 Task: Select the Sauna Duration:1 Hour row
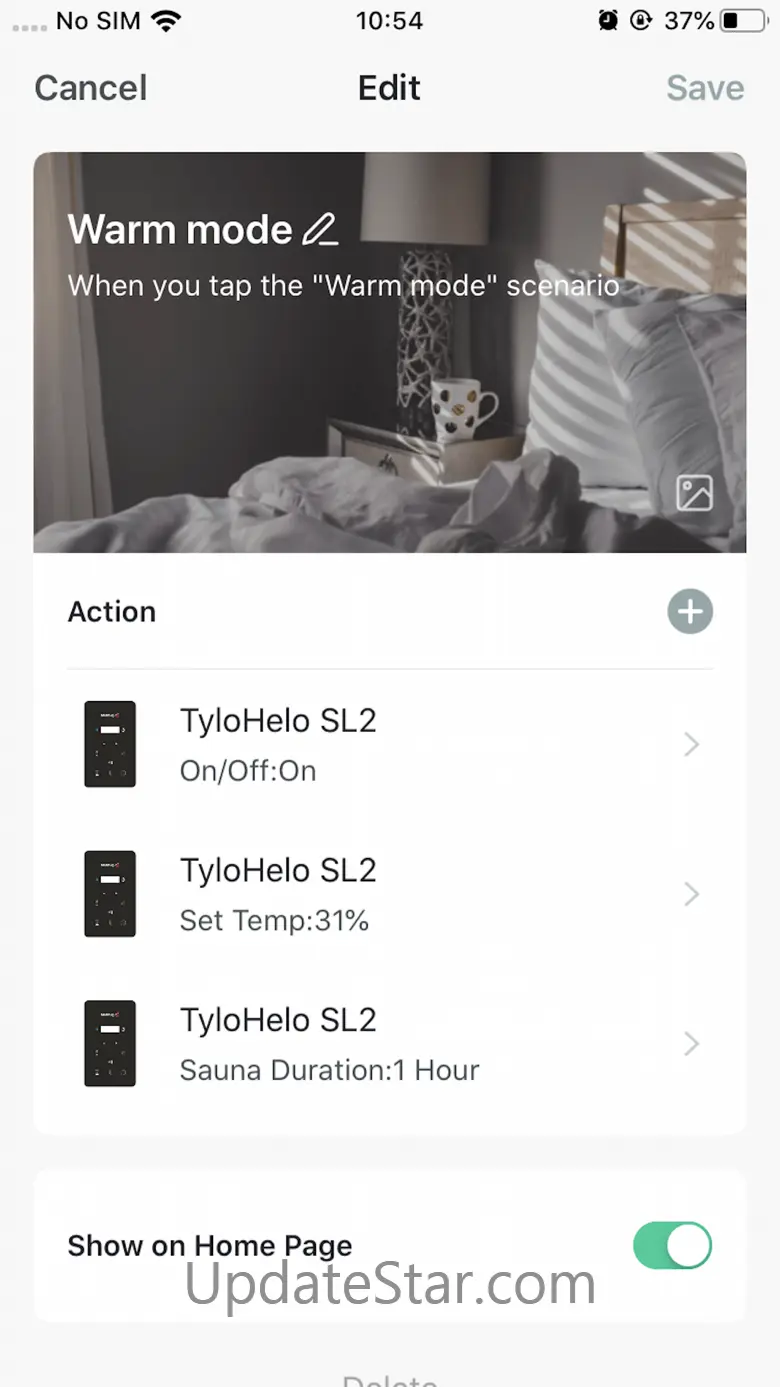point(390,1045)
